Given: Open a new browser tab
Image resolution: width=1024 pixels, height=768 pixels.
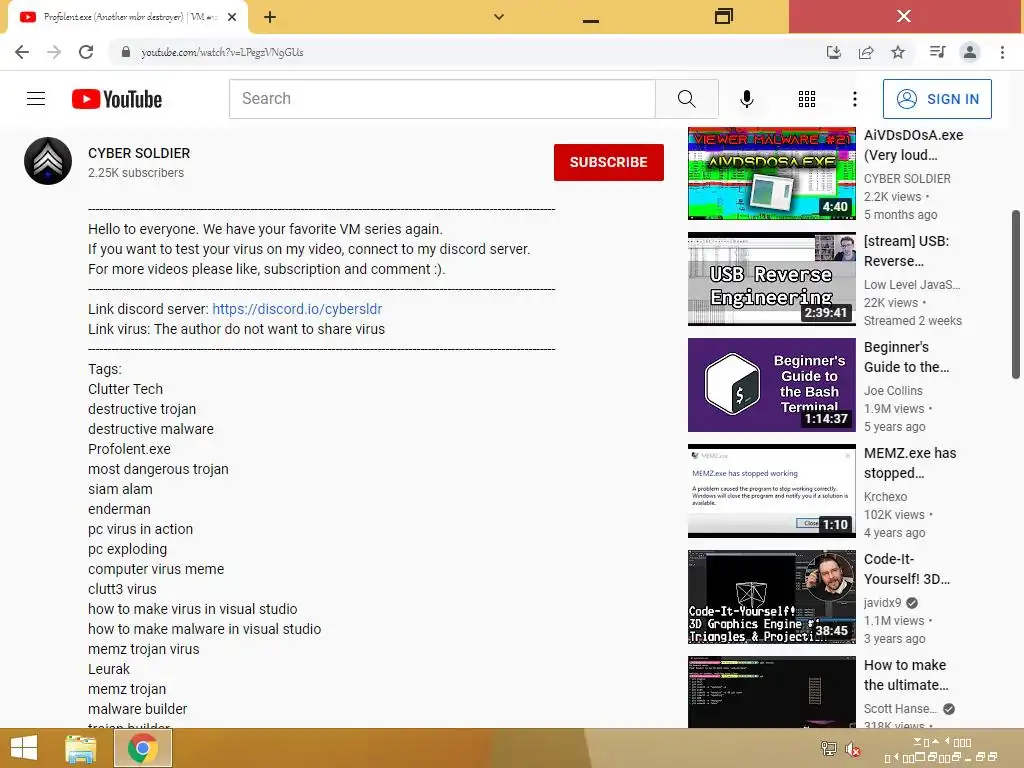Looking at the screenshot, I should 270,17.
